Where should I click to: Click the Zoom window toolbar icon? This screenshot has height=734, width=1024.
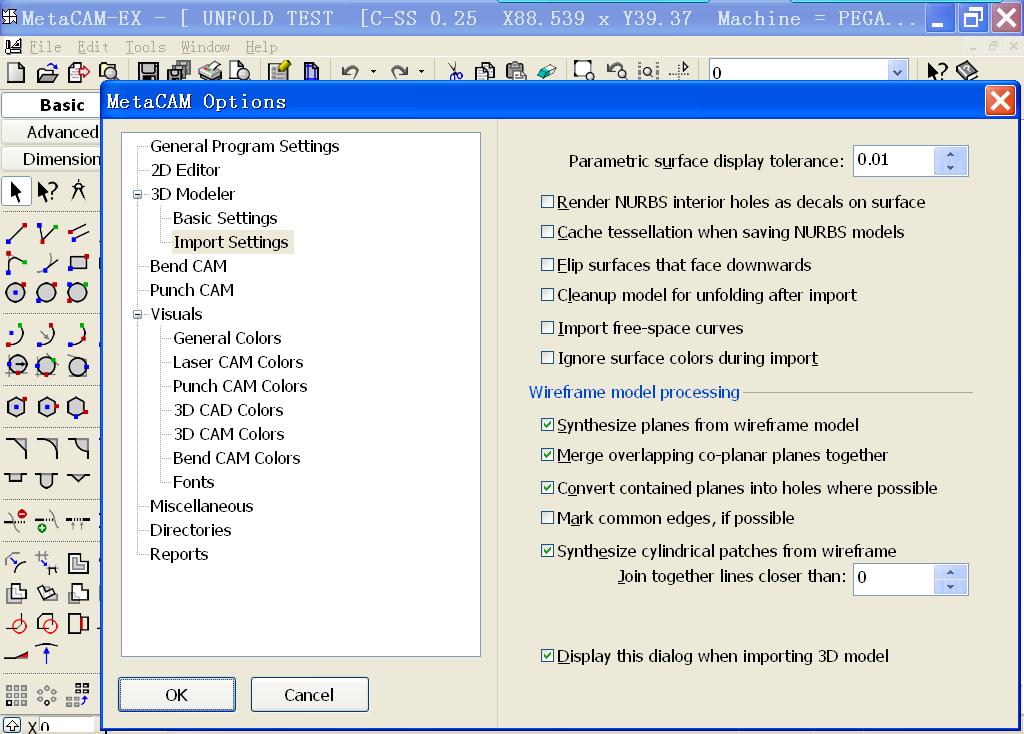(583, 71)
